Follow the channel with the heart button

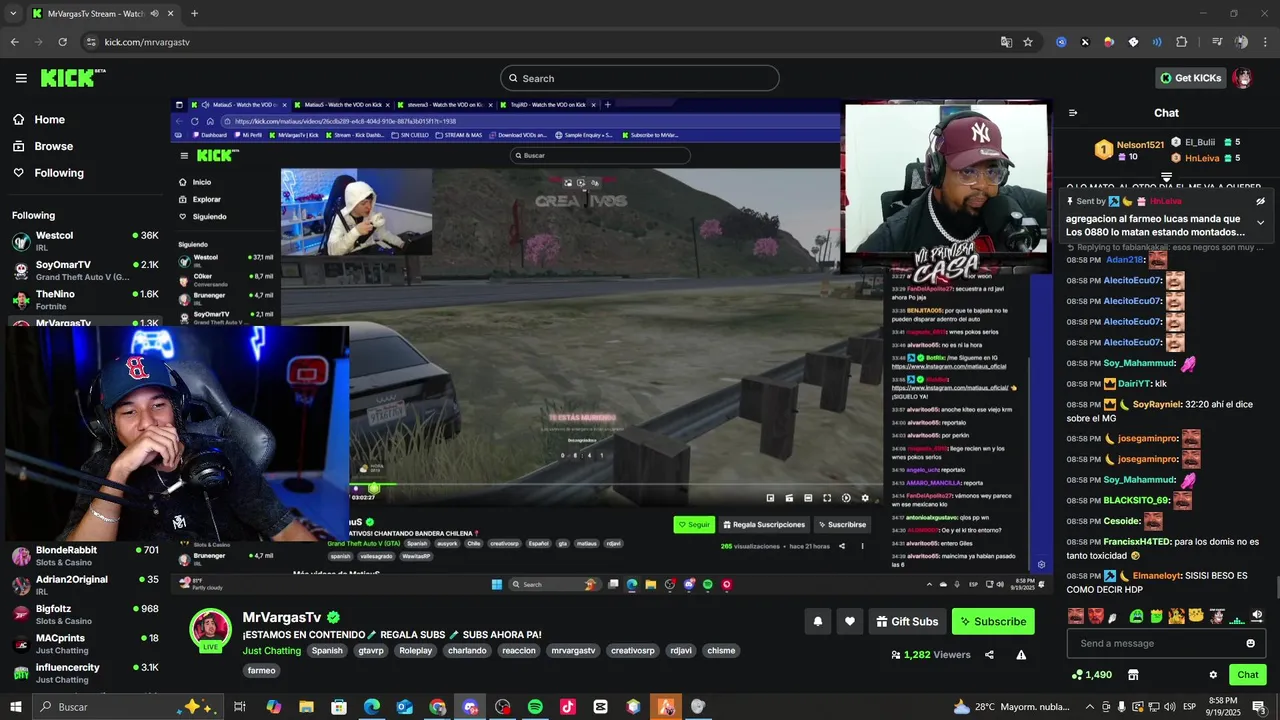[x=850, y=621]
